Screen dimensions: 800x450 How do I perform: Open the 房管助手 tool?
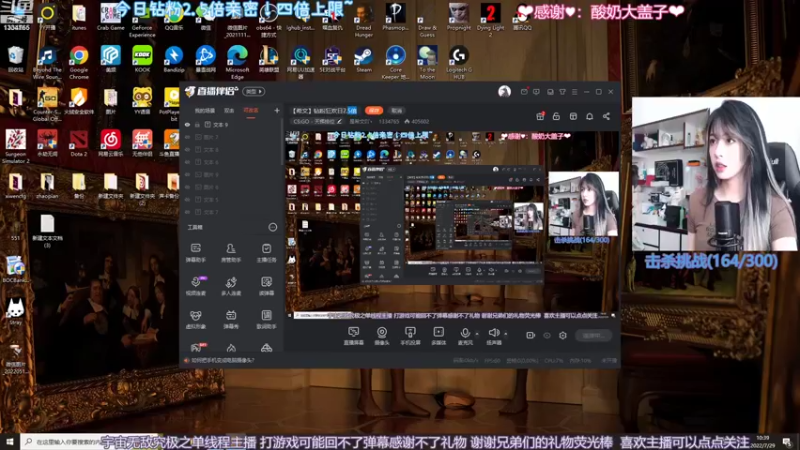(231, 253)
